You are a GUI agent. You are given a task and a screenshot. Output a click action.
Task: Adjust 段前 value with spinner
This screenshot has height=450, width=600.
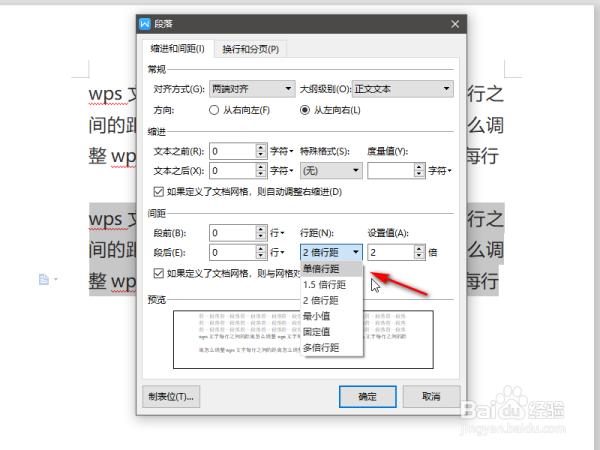[x=261, y=233]
